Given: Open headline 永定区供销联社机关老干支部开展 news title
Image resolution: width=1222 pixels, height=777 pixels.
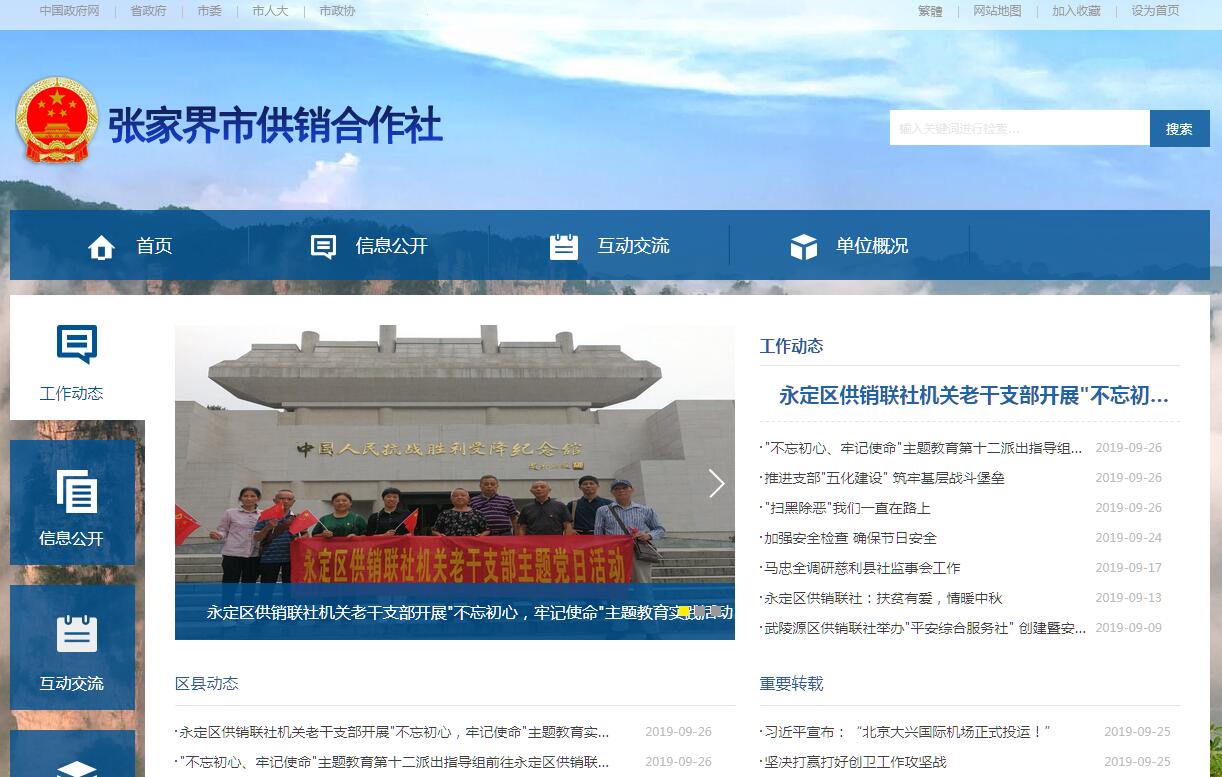Looking at the screenshot, I should tap(974, 395).
